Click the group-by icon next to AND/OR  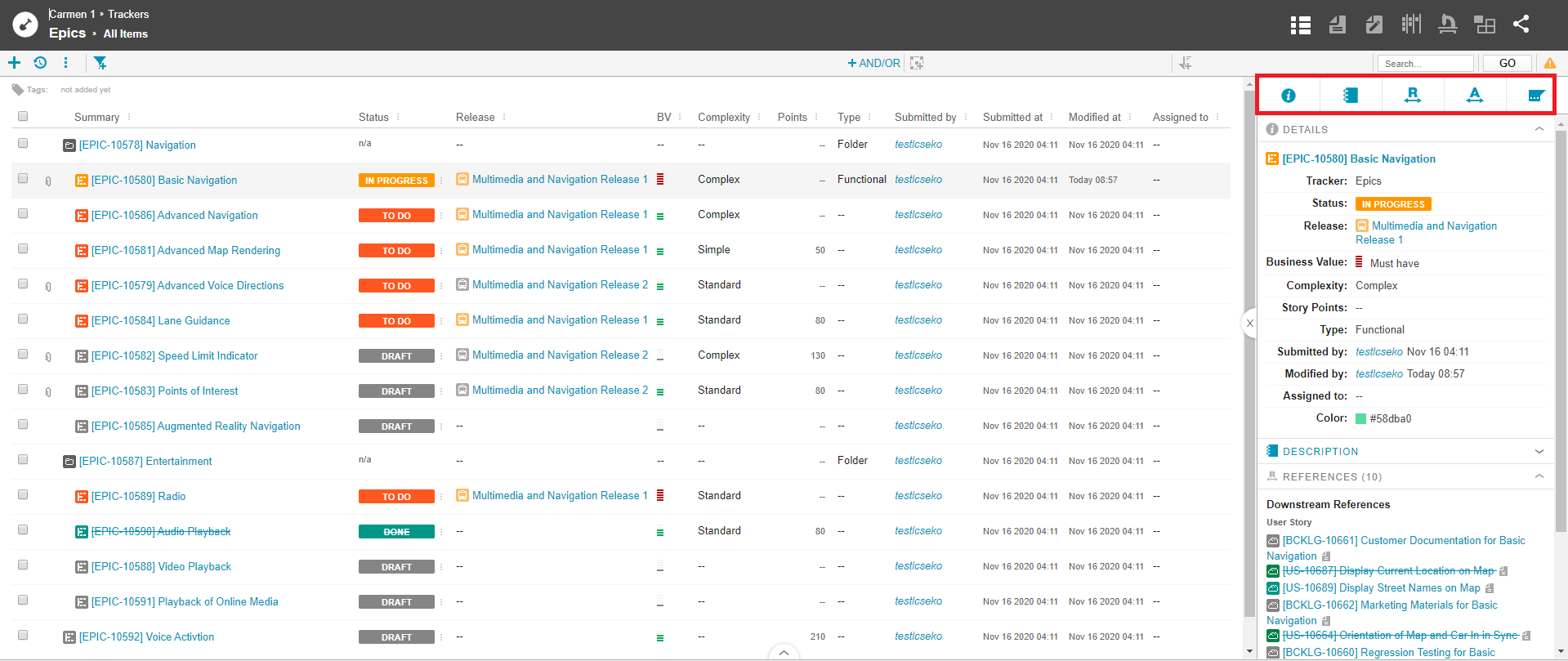coord(917,63)
